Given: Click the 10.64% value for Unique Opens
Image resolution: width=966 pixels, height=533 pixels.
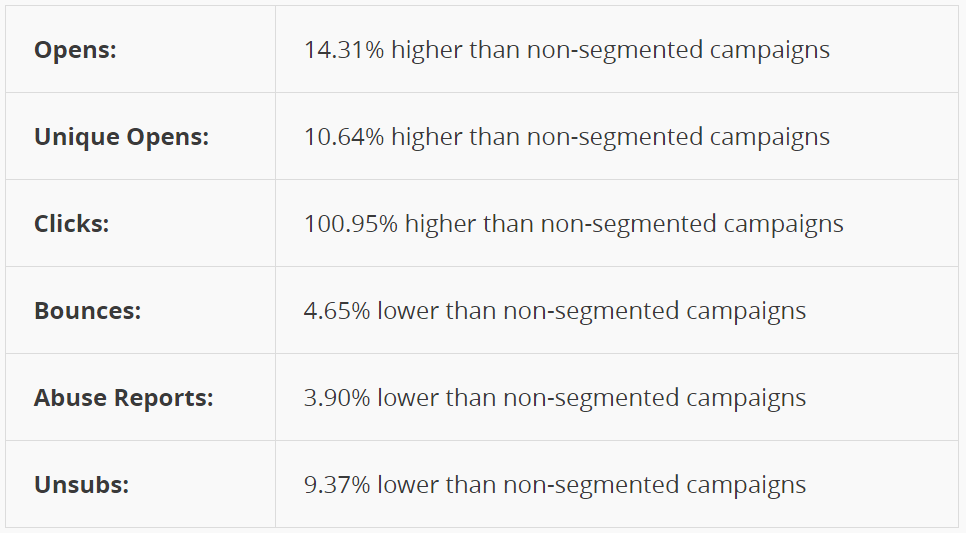Looking at the screenshot, I should tap(344, 137).
